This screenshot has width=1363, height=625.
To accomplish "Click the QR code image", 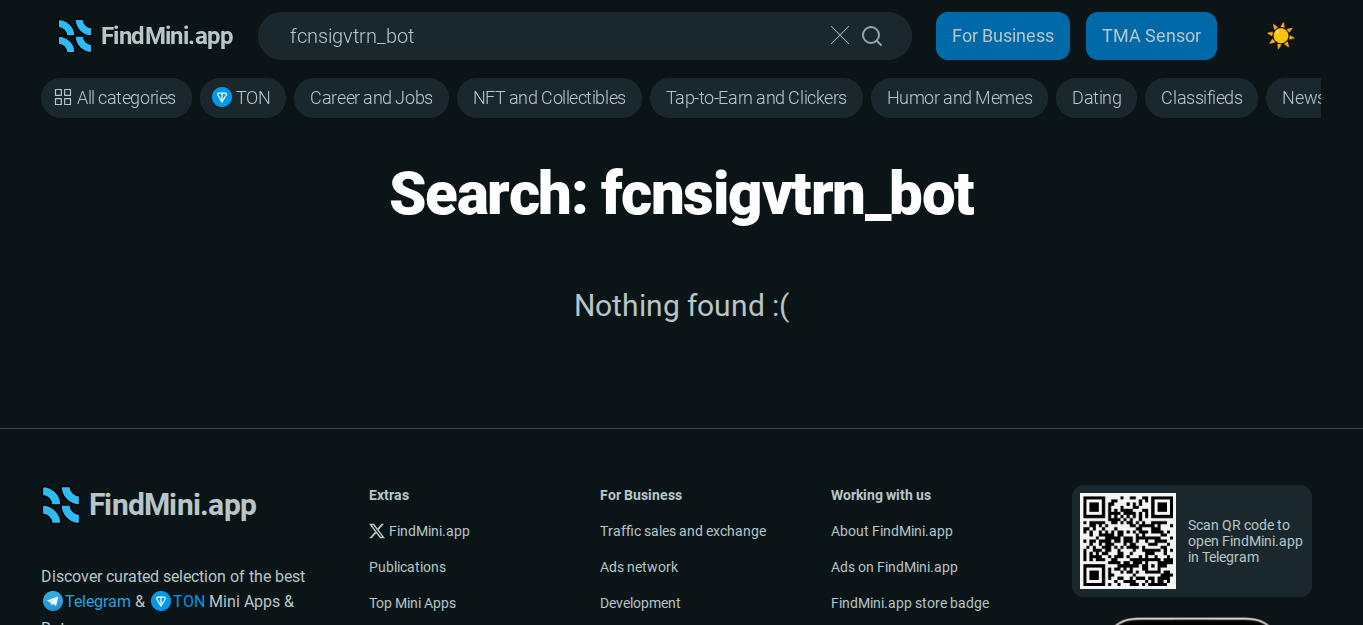I will (x=1128, y=541).
